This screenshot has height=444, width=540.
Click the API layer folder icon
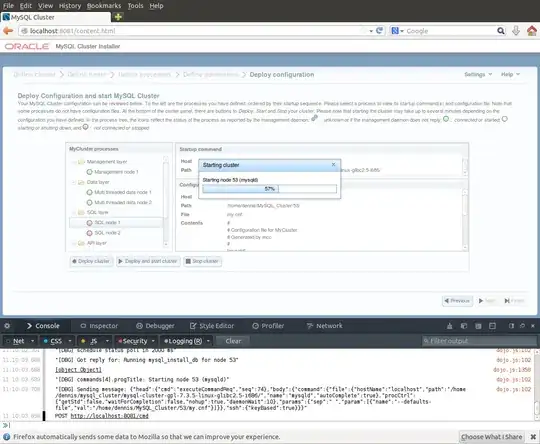click(81, 243)
